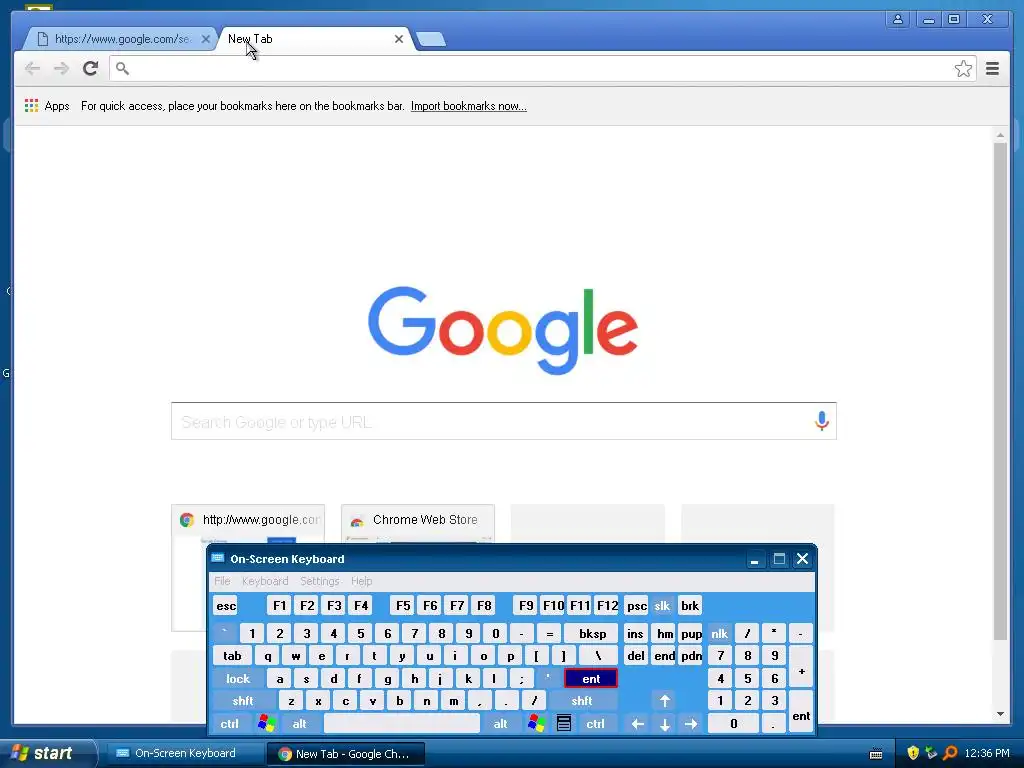Click the bksp key on the on-screen keyboard
This screenshot has width=1024, height=768.
(592, 633)
